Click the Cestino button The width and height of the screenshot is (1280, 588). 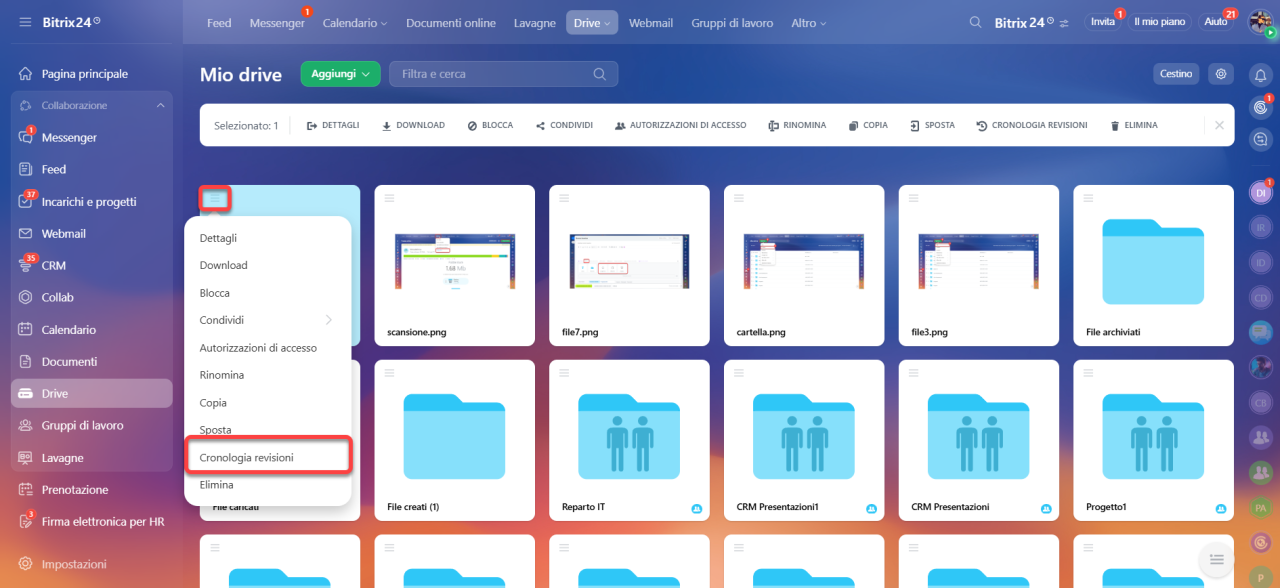(x=1176, y=74)
